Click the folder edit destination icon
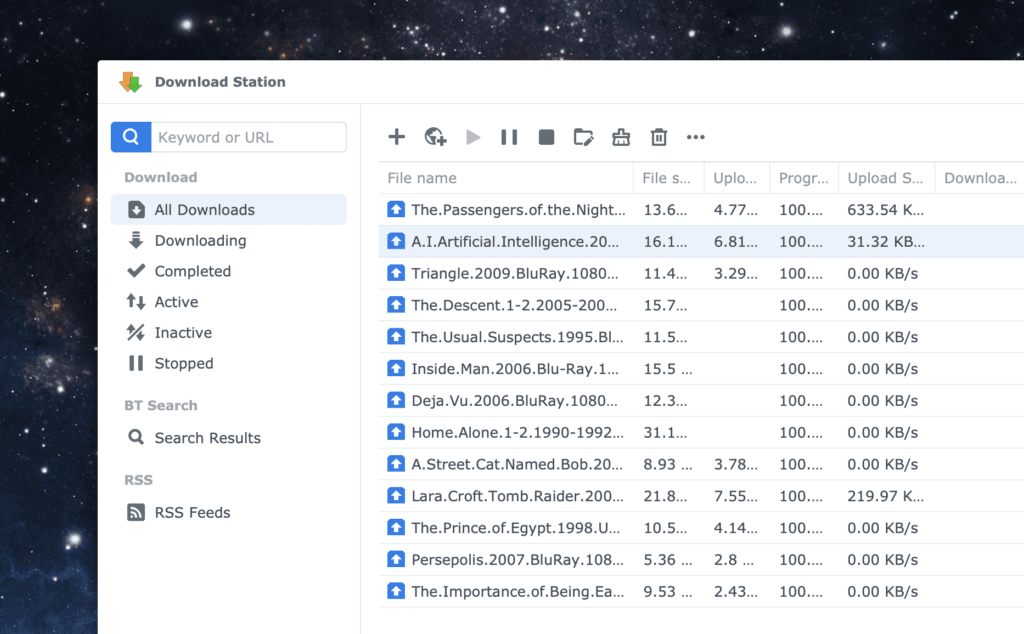The width and height of the screenshot is (1024, 634). [x=583, y=137]
